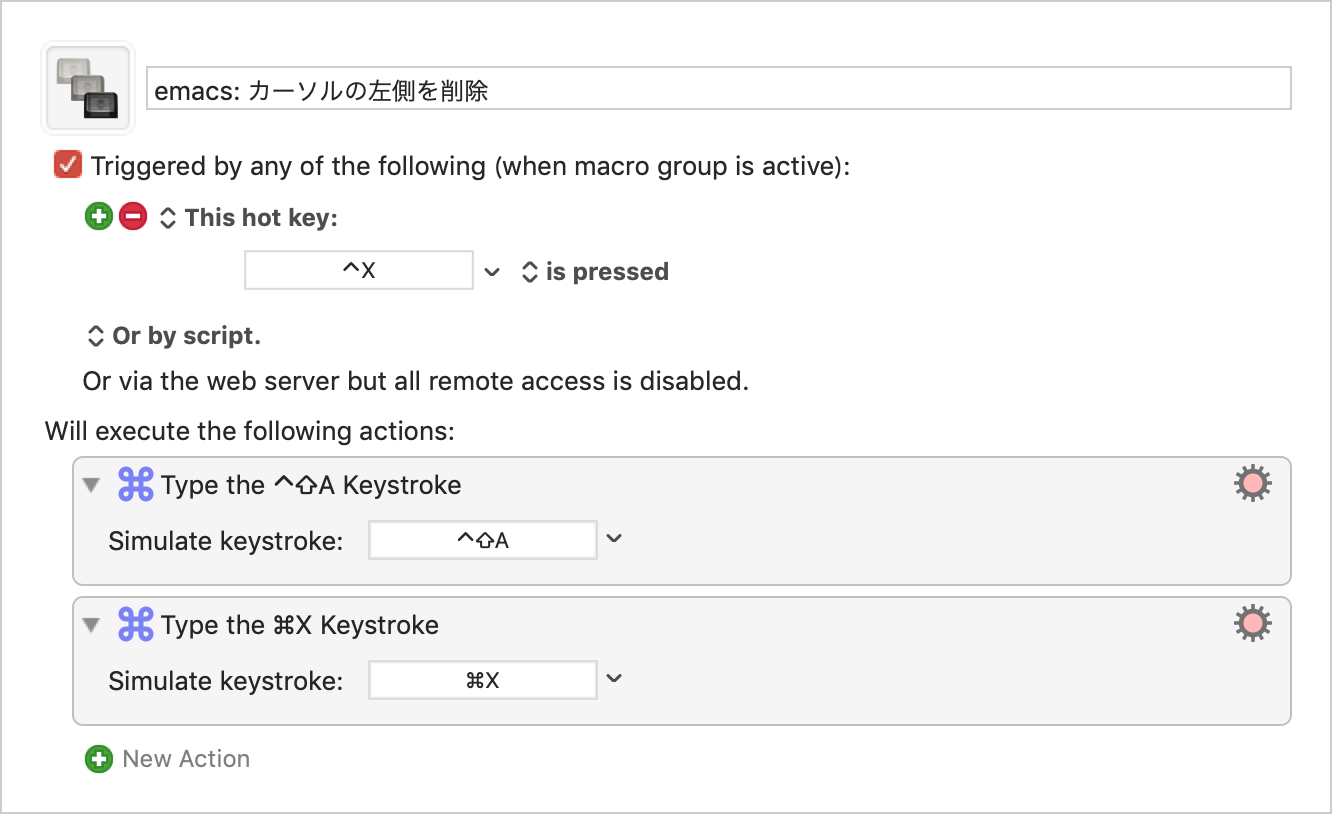Change the 'is pressed' popup option
The width and height of the screenshot is (1332, 814).
click(596, 272)
